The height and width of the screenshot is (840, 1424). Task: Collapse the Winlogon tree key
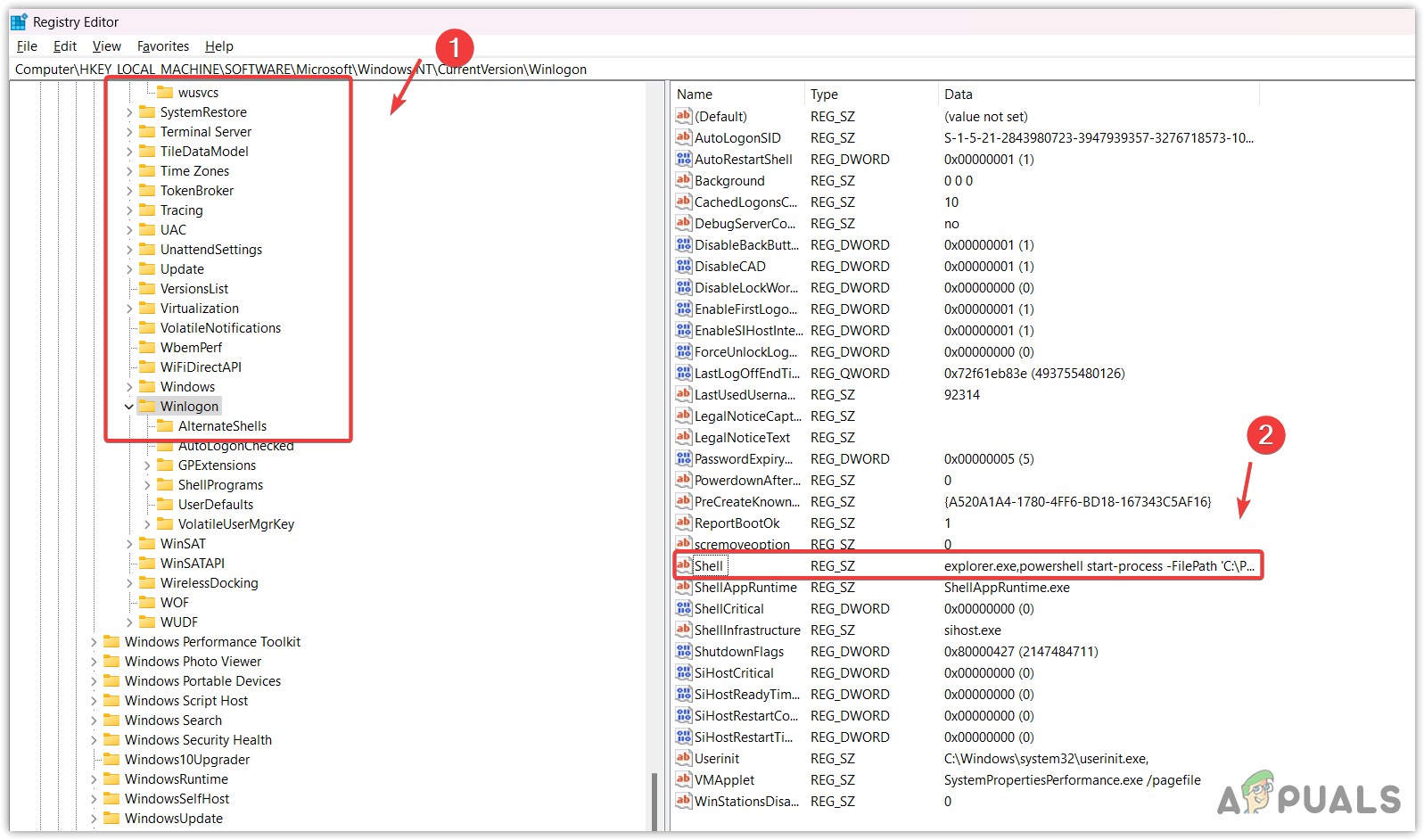coord(129,407)
